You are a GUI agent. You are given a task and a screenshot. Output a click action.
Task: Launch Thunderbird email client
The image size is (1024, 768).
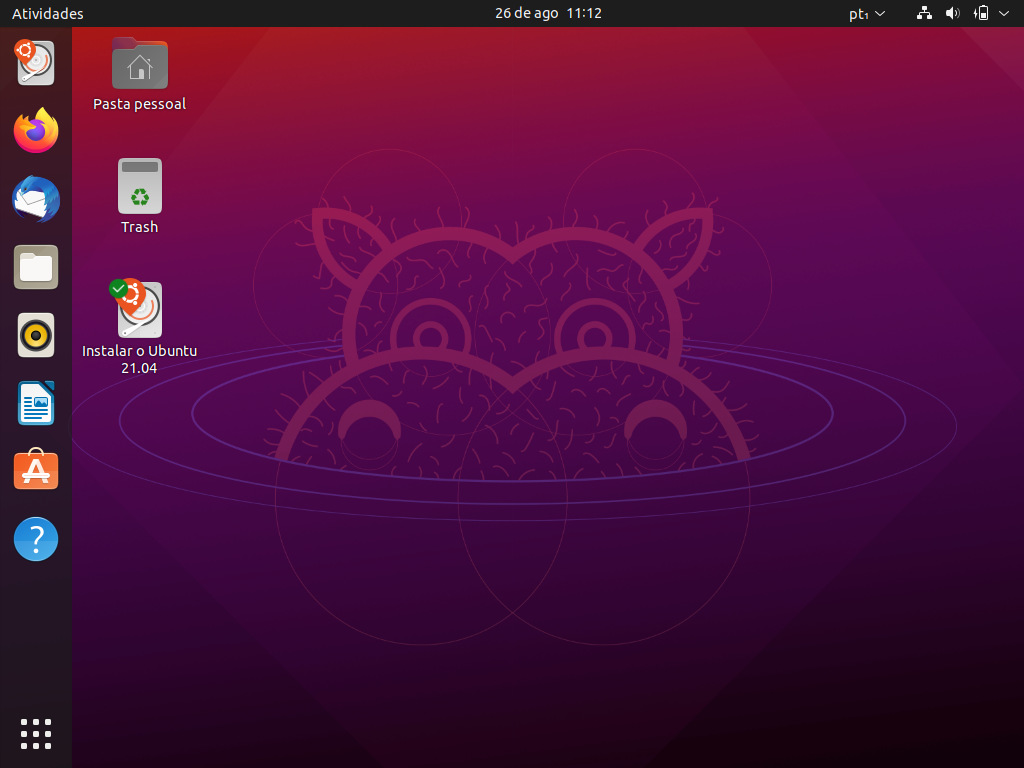pyautogui.click(x=36, y=199)
